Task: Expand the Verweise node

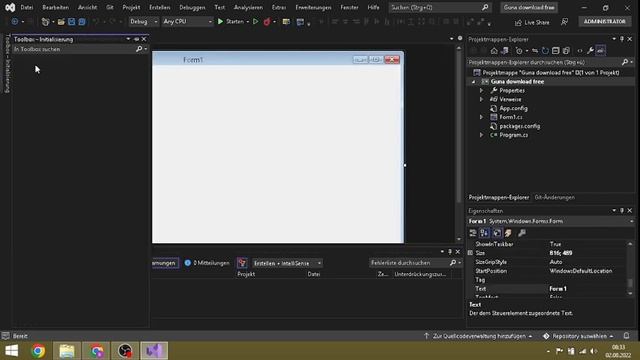Action: pyautogui.click(x=481, y=100)
